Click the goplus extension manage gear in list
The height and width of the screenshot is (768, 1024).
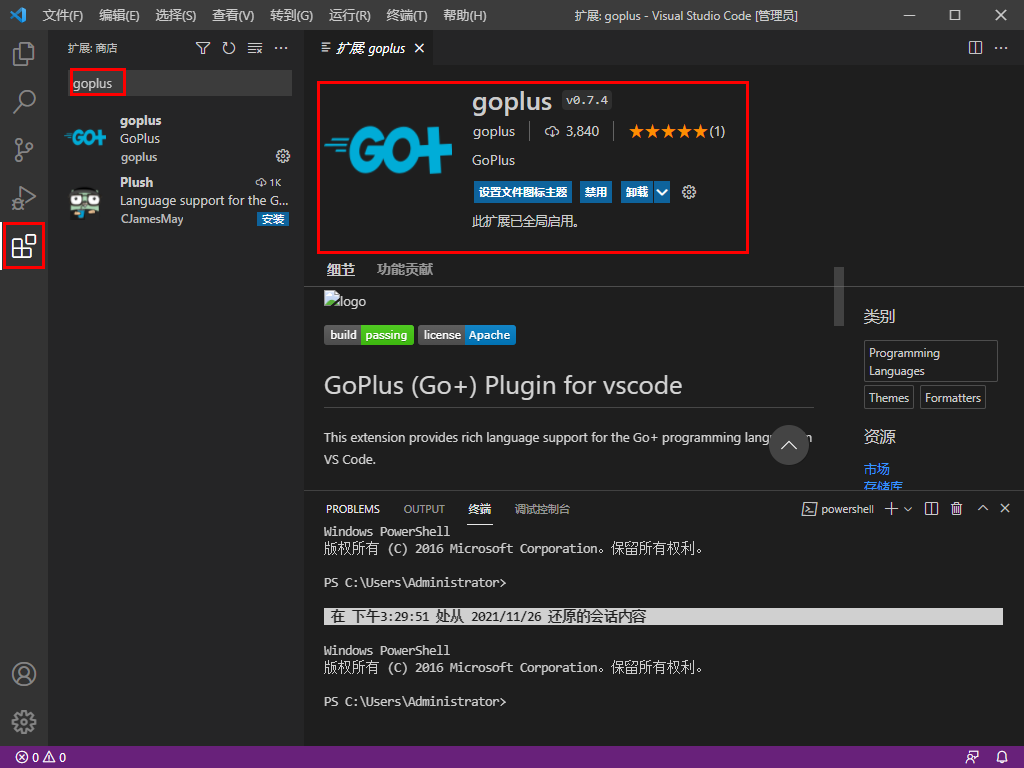click(283, 156)
